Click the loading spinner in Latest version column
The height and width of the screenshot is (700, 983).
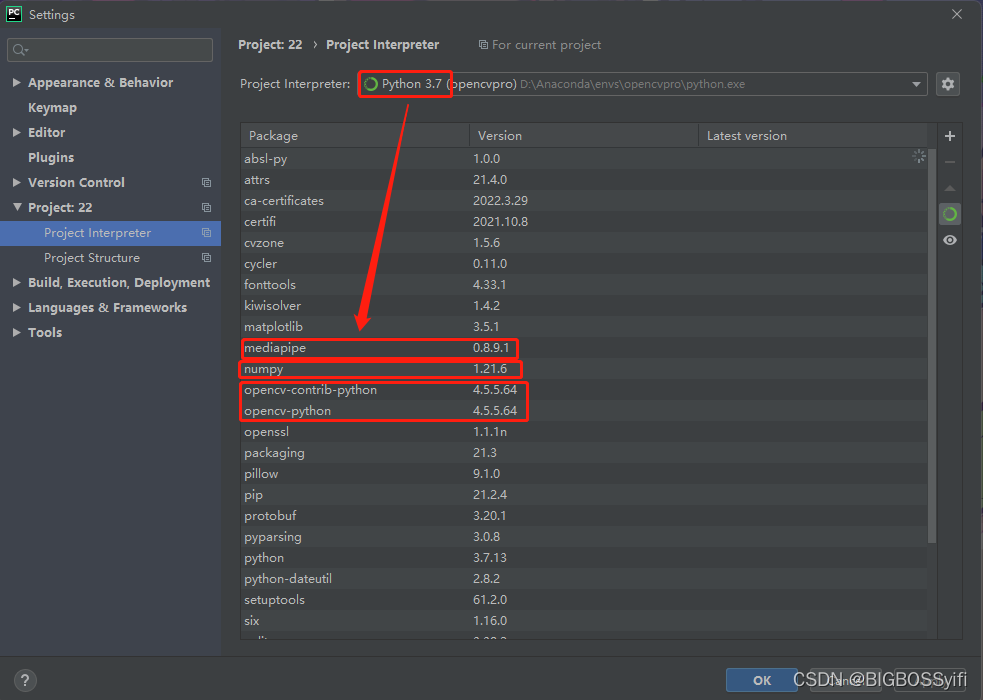point(919,157)
